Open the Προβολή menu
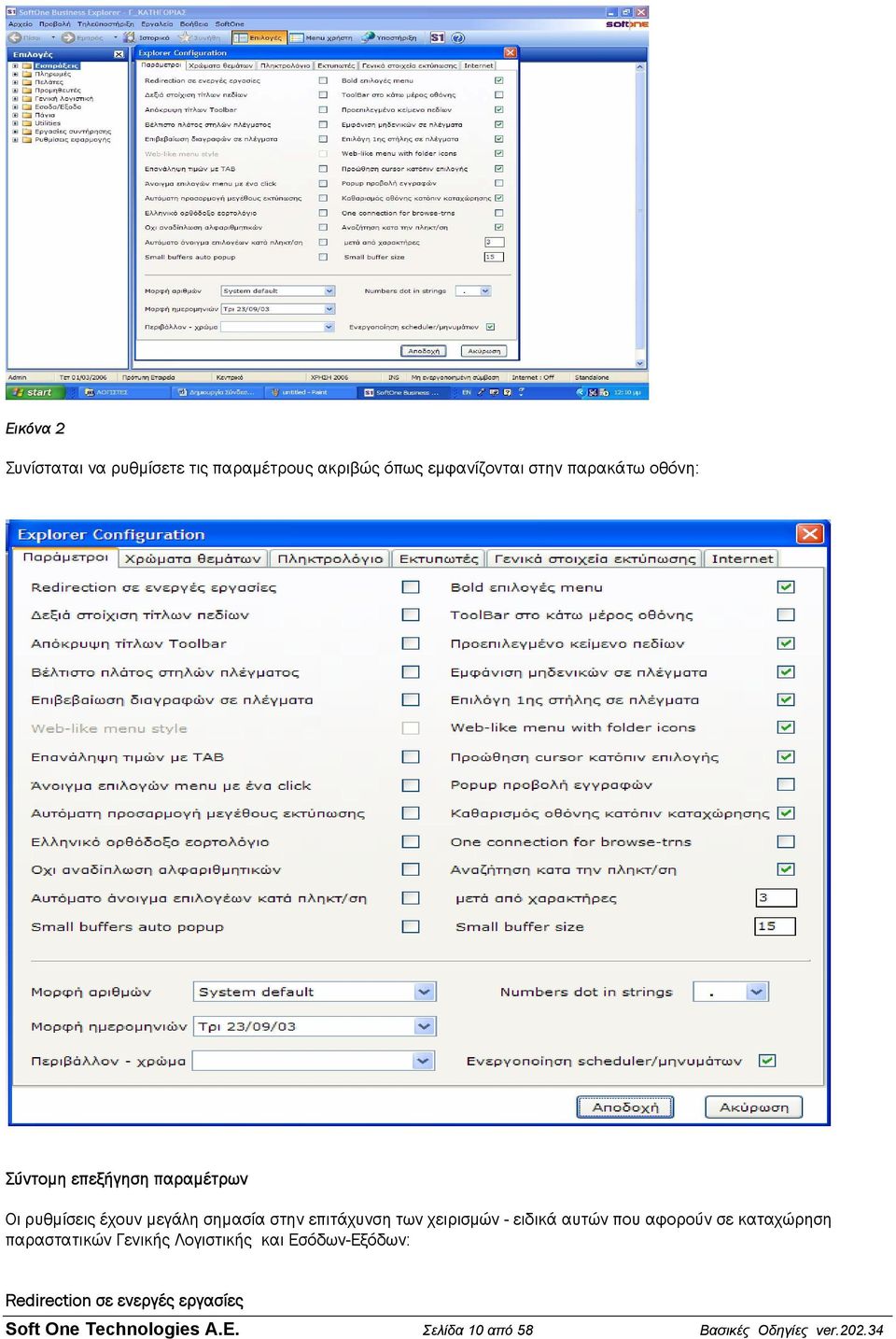Viewport: 896px width, 1339px height. [x=54, y=24]
